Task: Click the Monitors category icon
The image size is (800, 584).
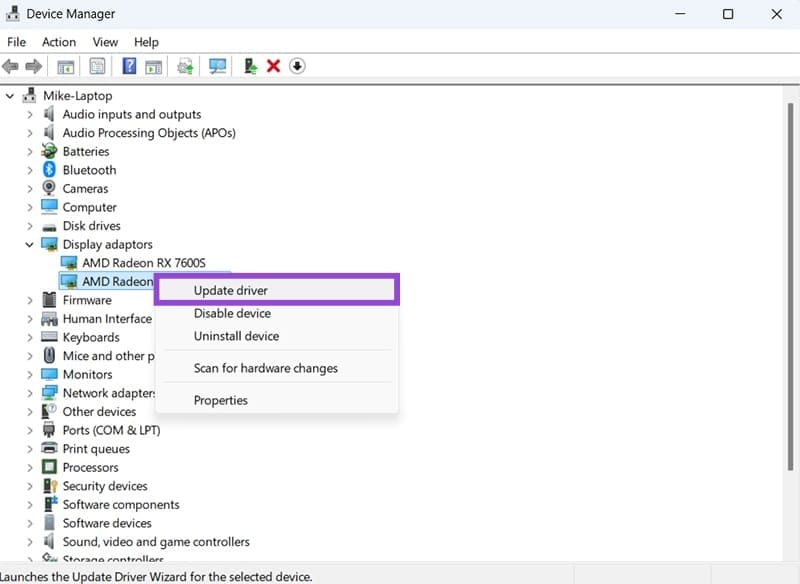Action: click(x=50, y=374)
